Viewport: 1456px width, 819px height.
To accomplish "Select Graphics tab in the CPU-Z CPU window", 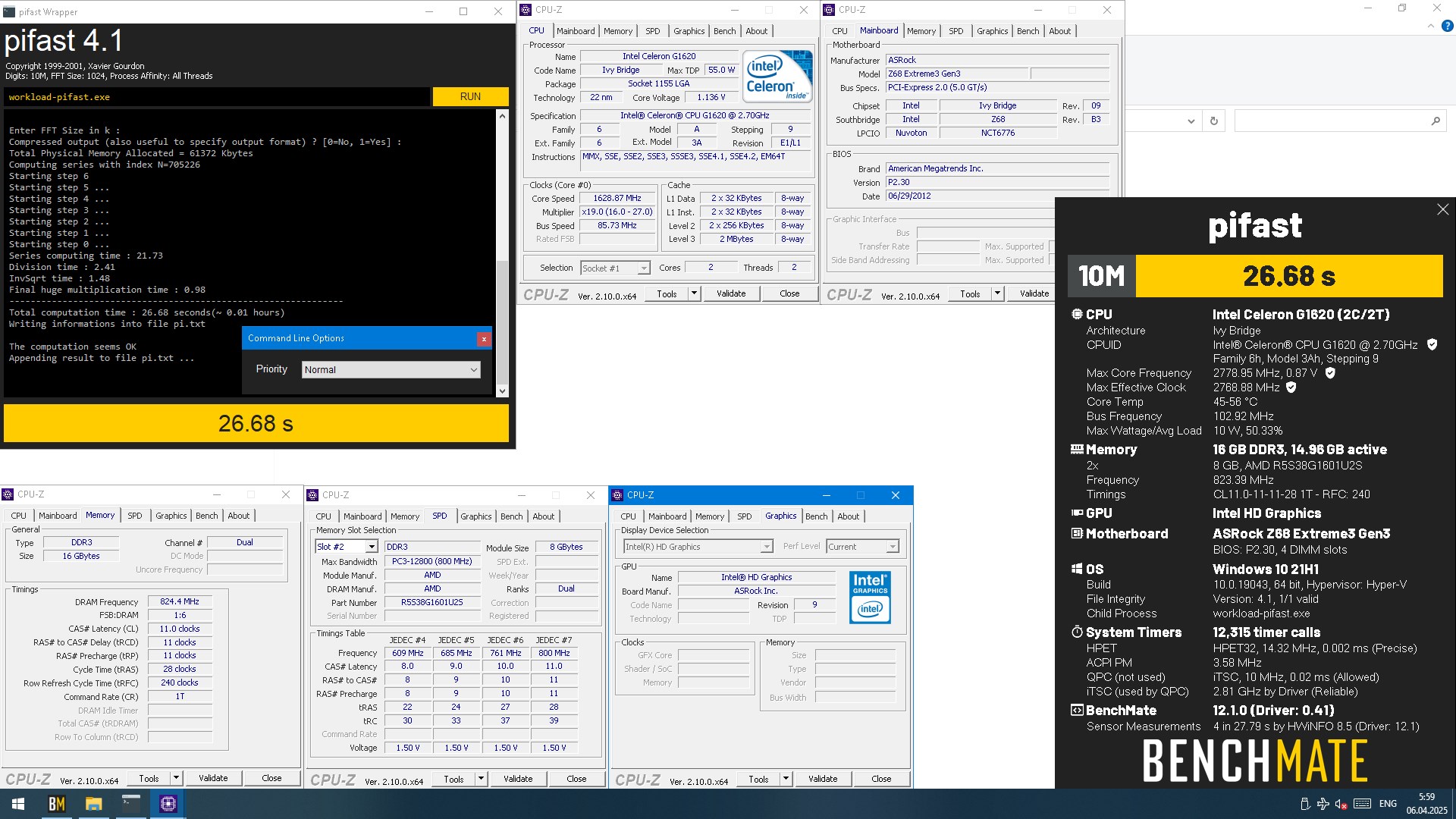I will [x=689, y=31].
